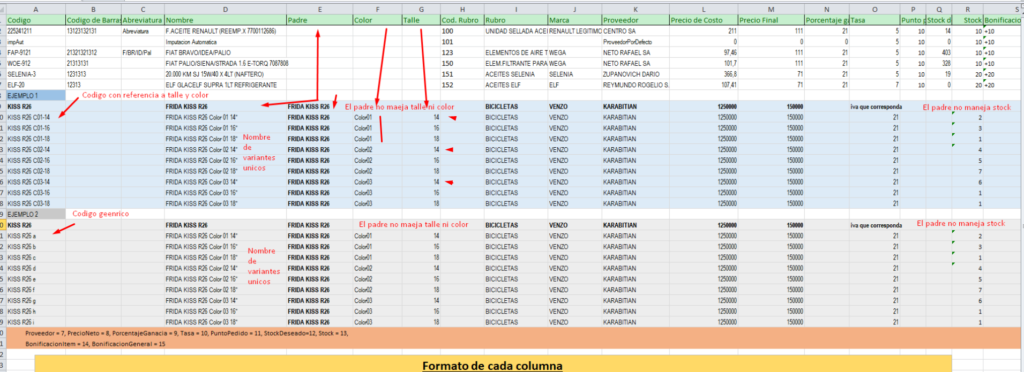The width and height of the screenshot is (1024, 372).
Task: Select the 'CENTRO SA' supplier cell
Action: click(635, 31)
